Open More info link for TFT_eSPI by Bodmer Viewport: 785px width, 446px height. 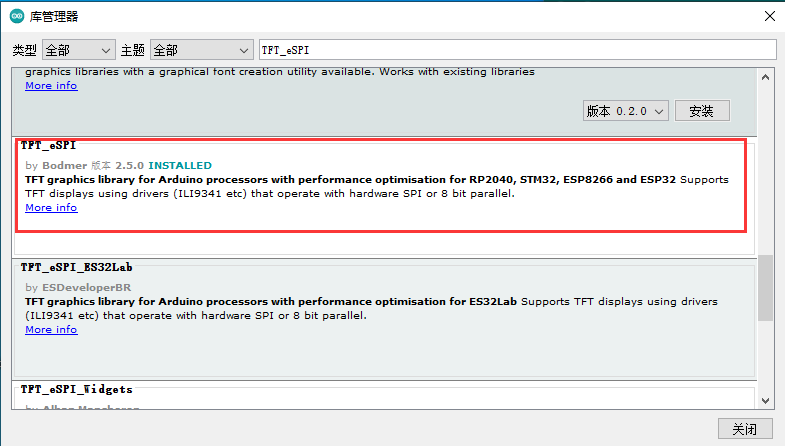[x=51, y=208]
